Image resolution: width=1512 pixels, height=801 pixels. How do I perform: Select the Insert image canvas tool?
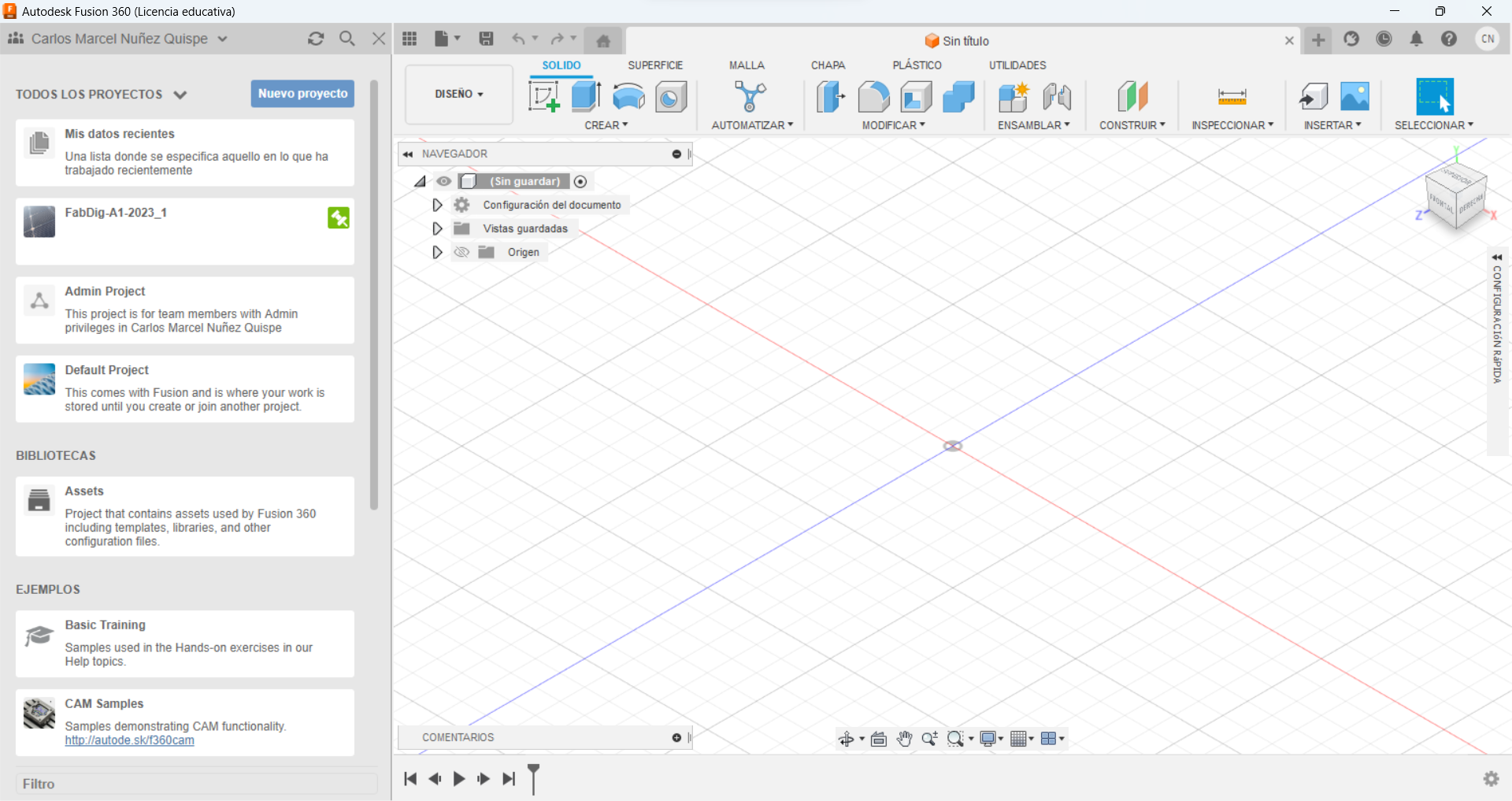pos(1354,97)
